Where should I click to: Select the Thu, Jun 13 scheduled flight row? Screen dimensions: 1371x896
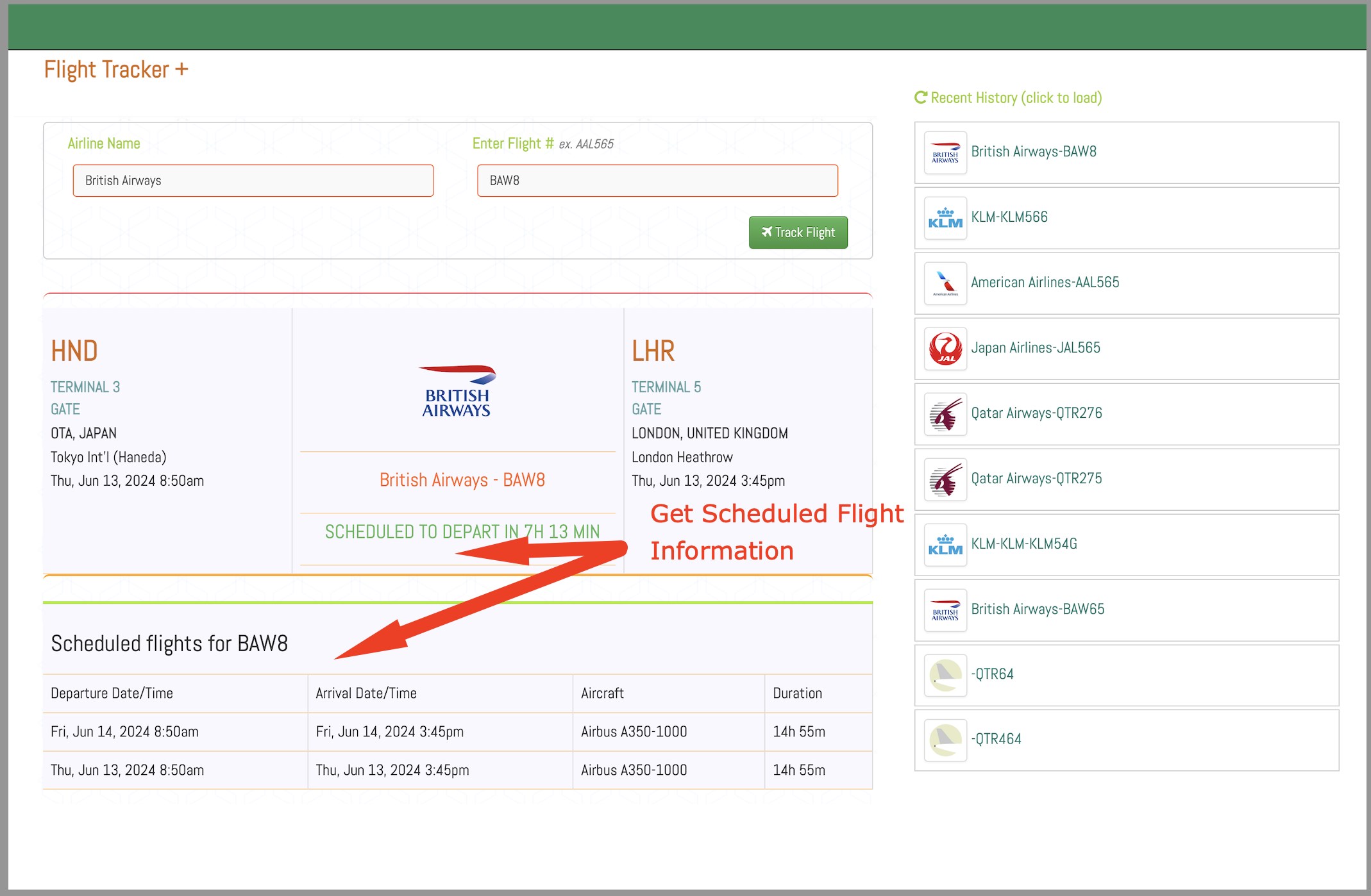(457, 770)
